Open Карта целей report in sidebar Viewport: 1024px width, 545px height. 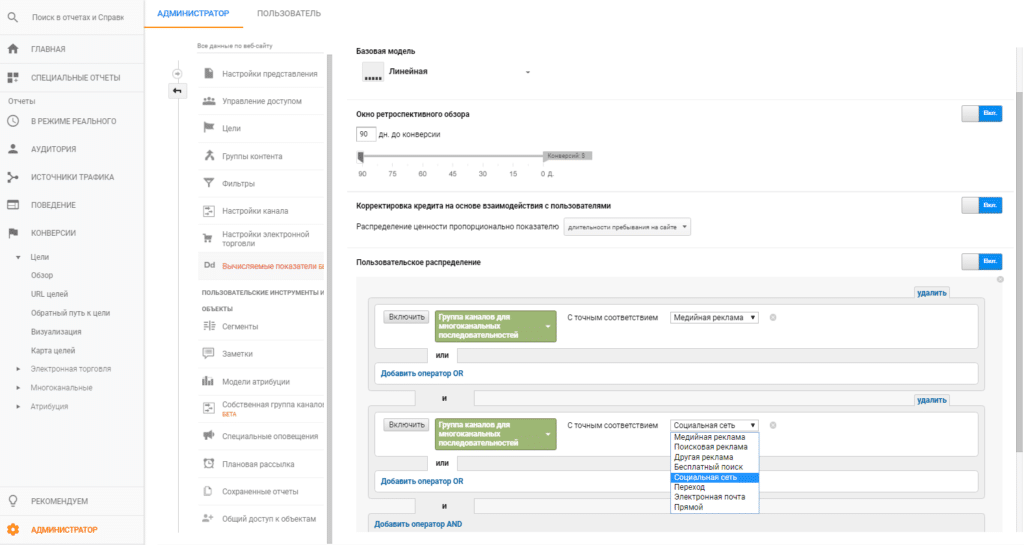[53, 350]
